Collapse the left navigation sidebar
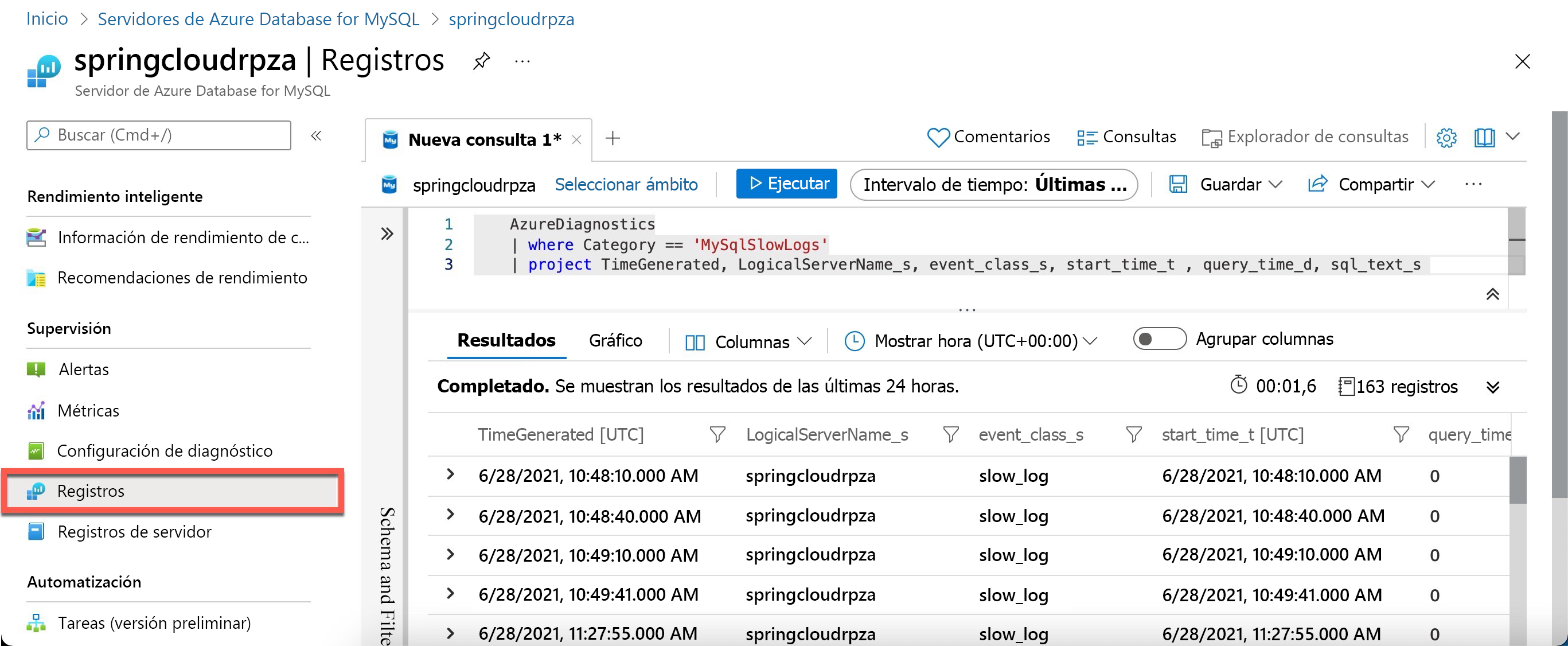The height and width of the screenshot is (646, 1568). (316, 136)
